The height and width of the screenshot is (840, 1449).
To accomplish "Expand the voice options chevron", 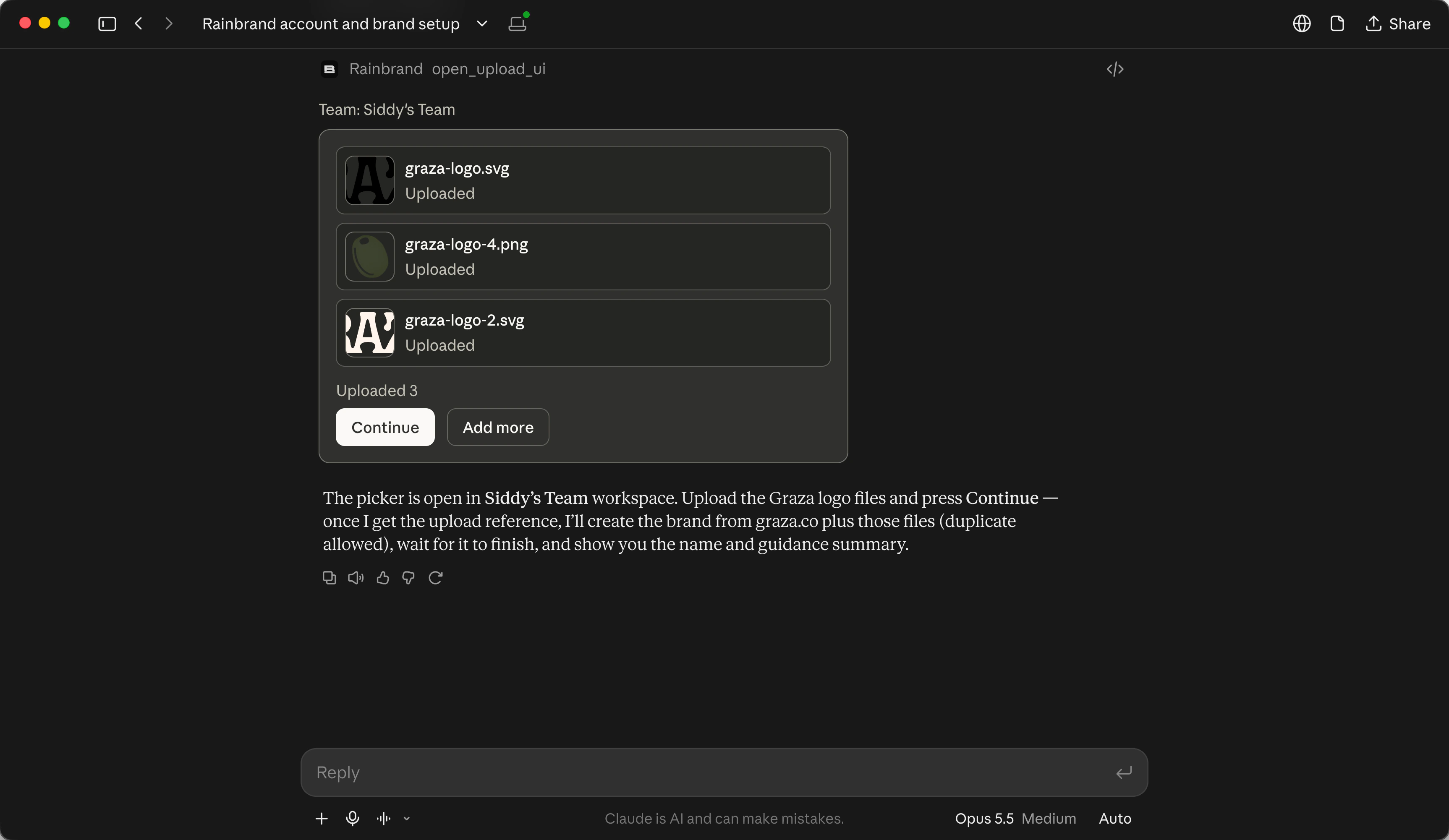I will (406, 819).
